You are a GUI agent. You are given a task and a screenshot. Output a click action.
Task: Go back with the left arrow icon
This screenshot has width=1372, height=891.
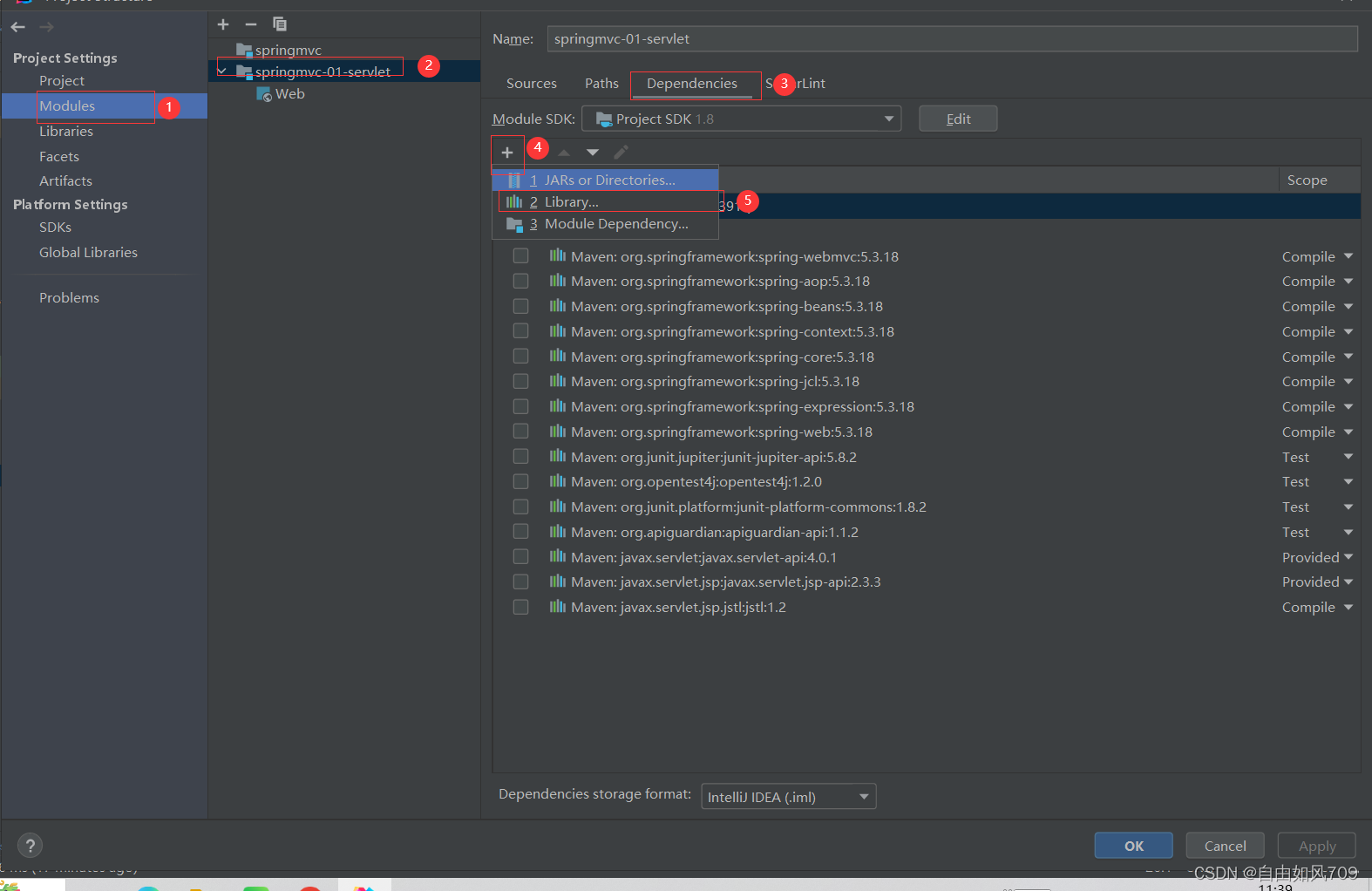point(18,27)
